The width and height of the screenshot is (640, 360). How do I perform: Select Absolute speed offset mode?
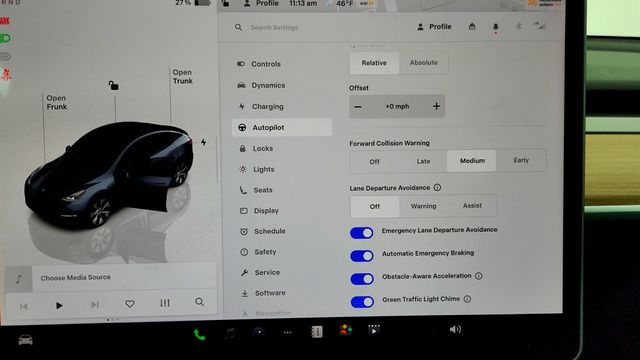pos(423,63)
